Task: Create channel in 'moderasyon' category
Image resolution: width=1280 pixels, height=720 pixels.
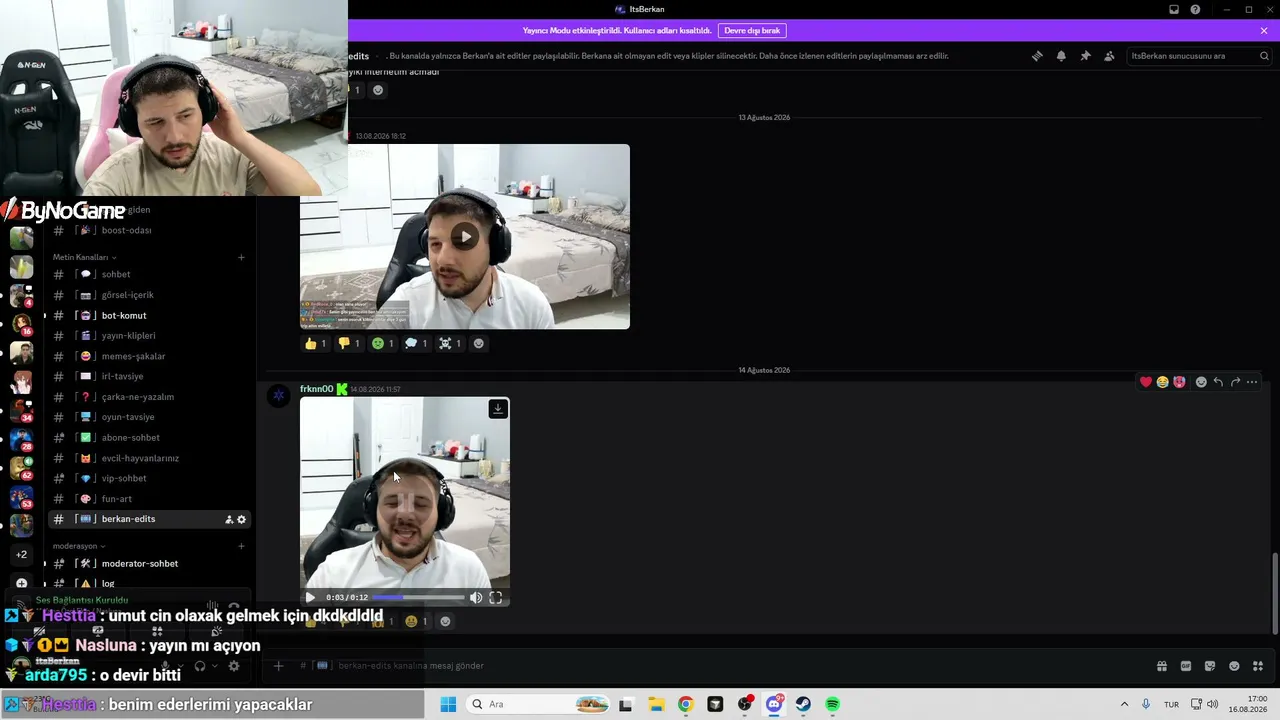Action: click(241, 546)
